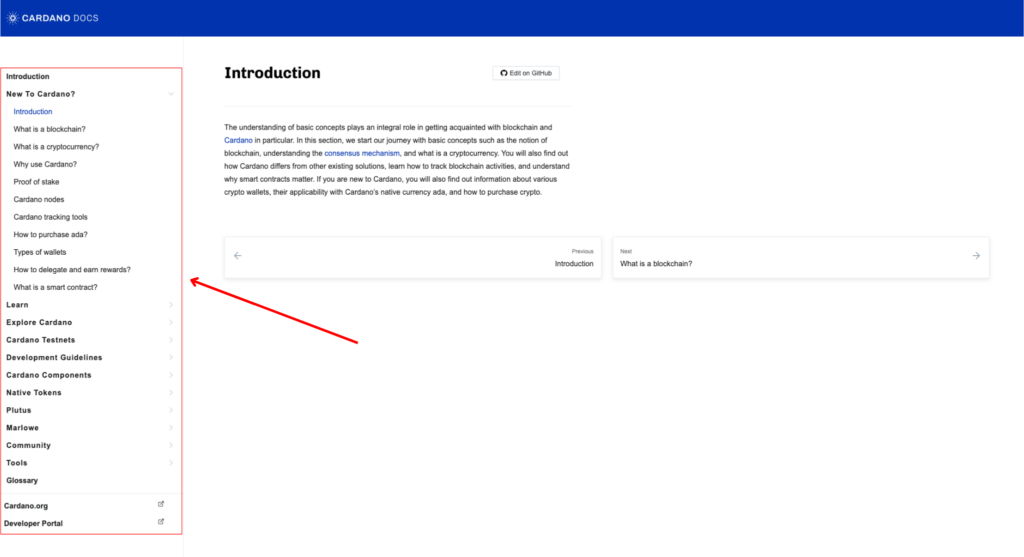Image resolution: width=1024 pixels, height=557 pixels.
Task: Open the consensus mechanism link
Action: pos(362,154)
